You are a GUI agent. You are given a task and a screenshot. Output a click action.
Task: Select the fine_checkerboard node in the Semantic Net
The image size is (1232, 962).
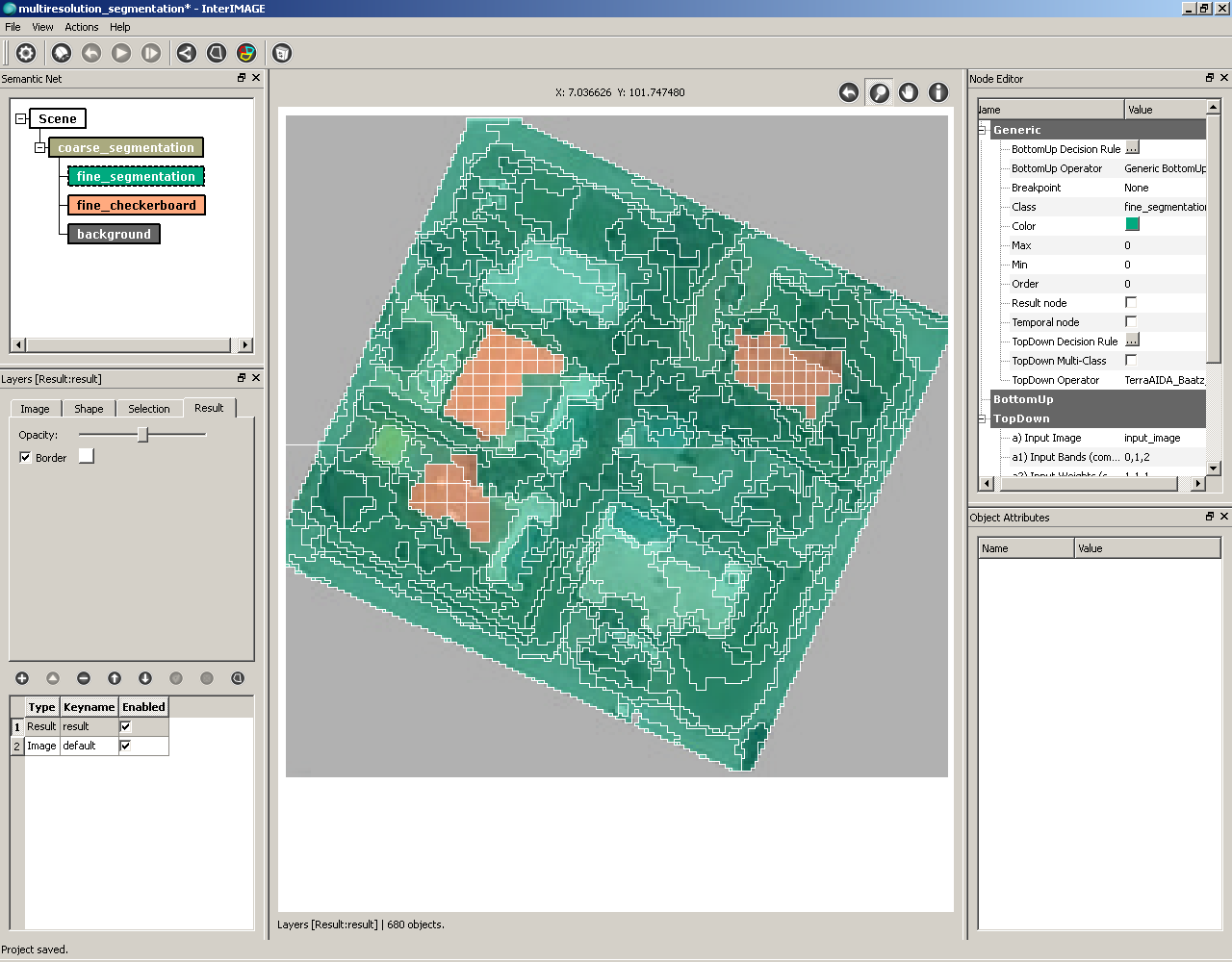click(137, 205)
